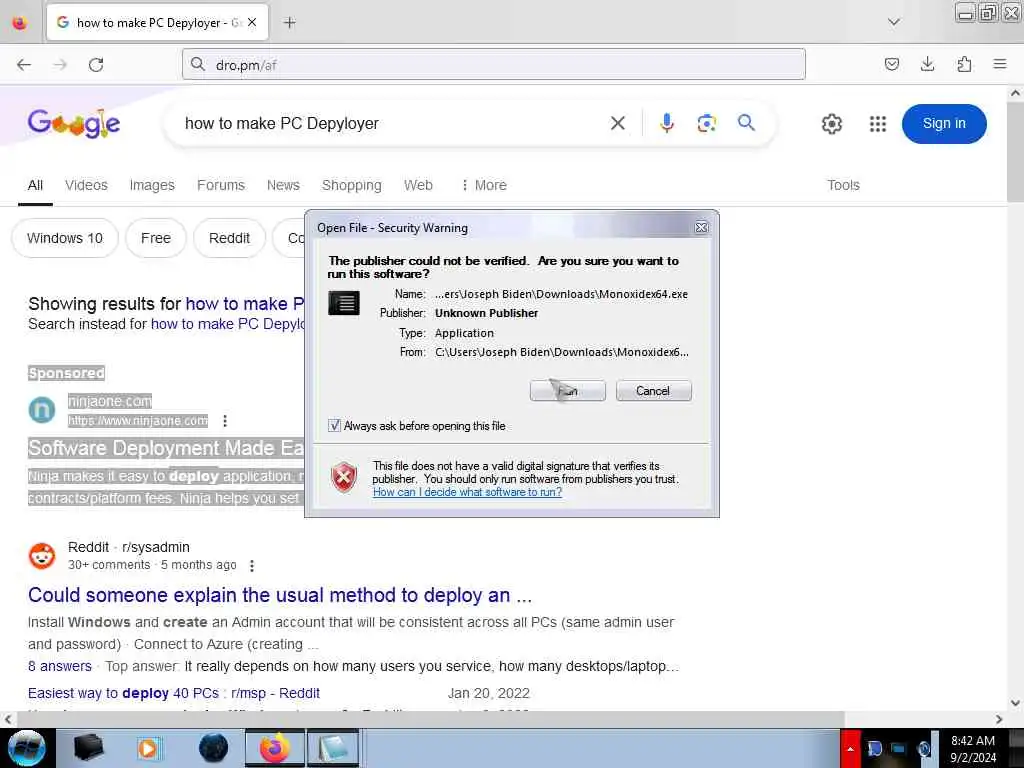Open the media player taskbar icon
1024x768 pixels.
(148, 748)
